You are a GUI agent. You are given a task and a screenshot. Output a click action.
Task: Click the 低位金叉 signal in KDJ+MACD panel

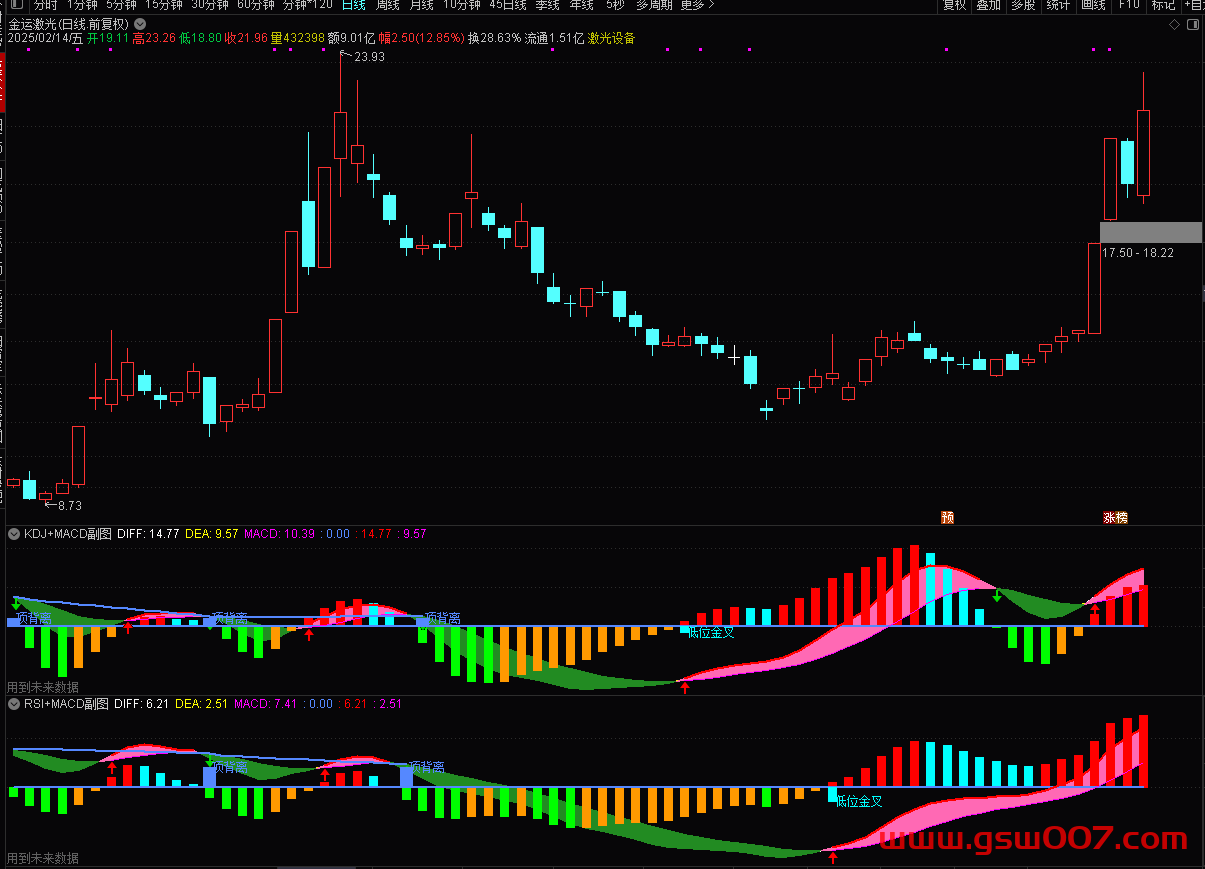coord(711,632)
